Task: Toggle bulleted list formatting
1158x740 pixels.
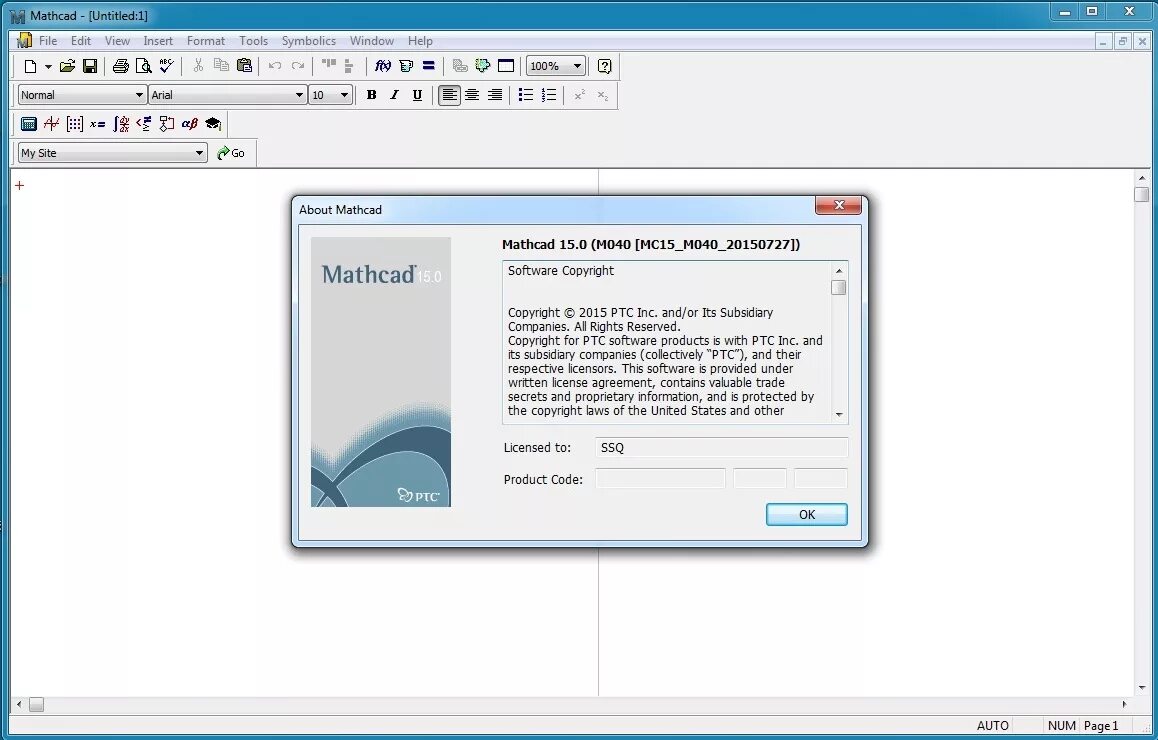Action: tap(526, 95)
